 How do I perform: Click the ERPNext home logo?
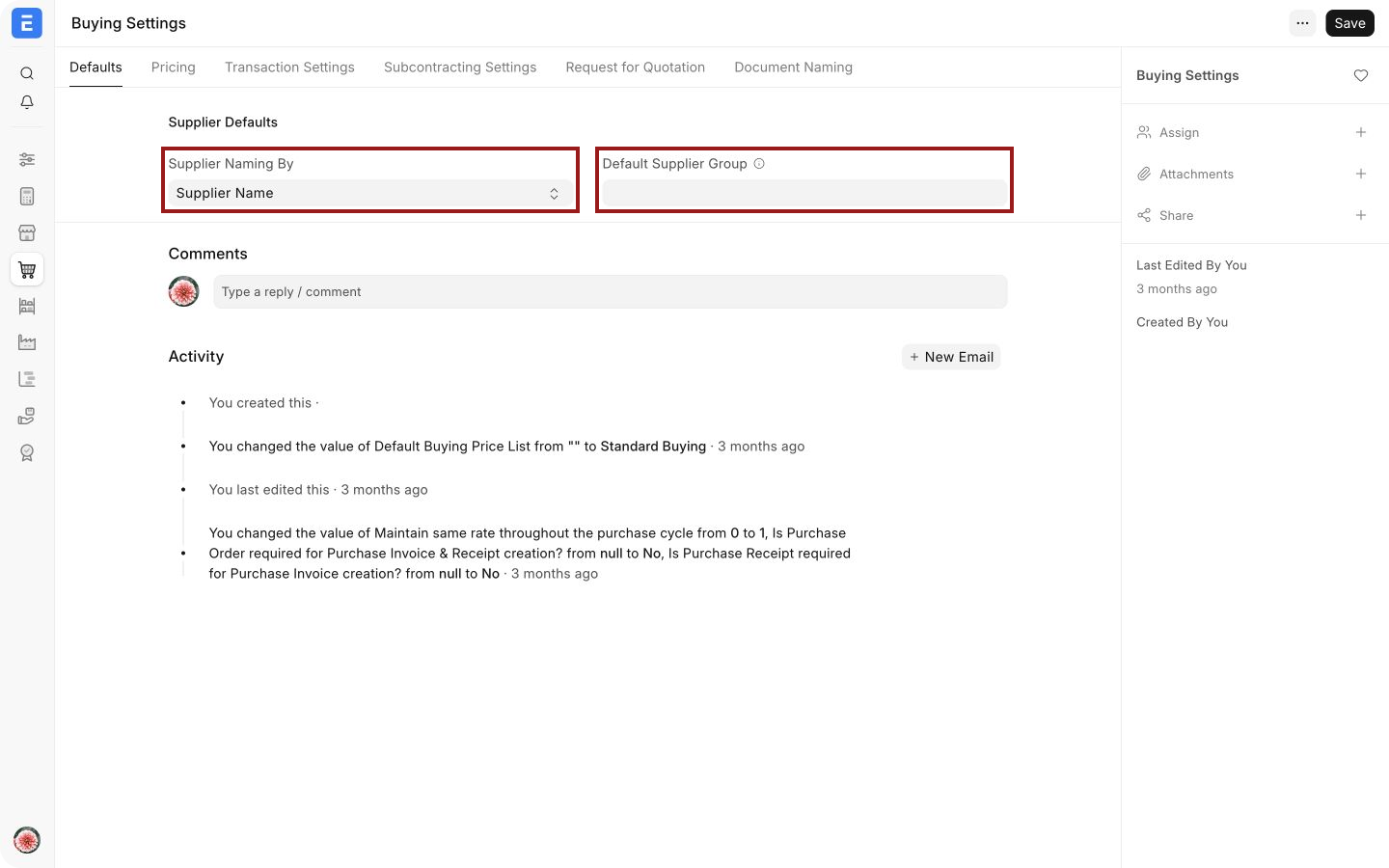coord(27,23)
